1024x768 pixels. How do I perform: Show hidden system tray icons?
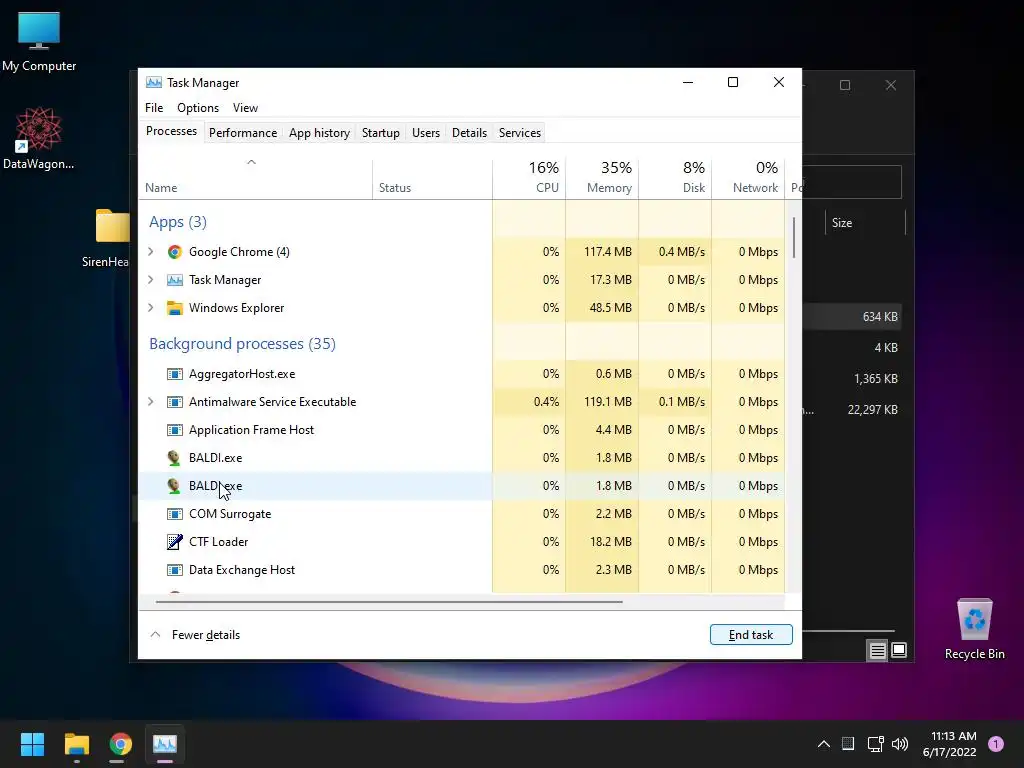click(x=824, y=744)
